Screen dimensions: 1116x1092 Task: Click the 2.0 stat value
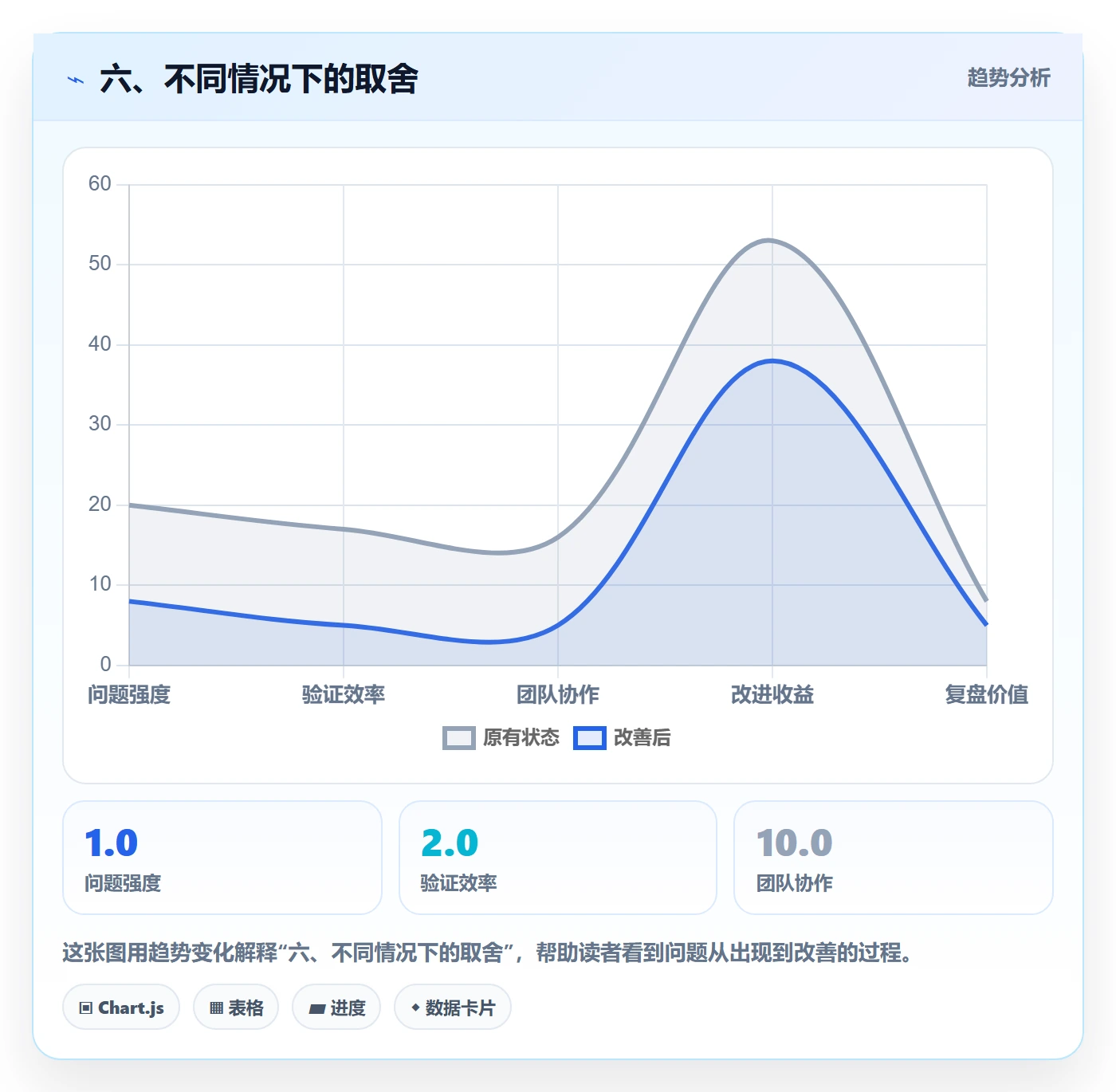tap(450, 843)
